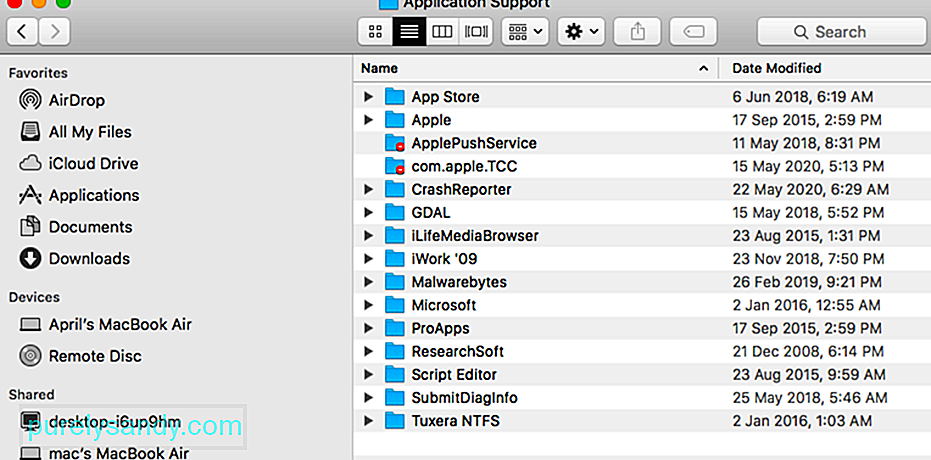Screen dimensions: 931x460
Task: Open the item arrangement dropdown
Action: click(x=525, y=31)
